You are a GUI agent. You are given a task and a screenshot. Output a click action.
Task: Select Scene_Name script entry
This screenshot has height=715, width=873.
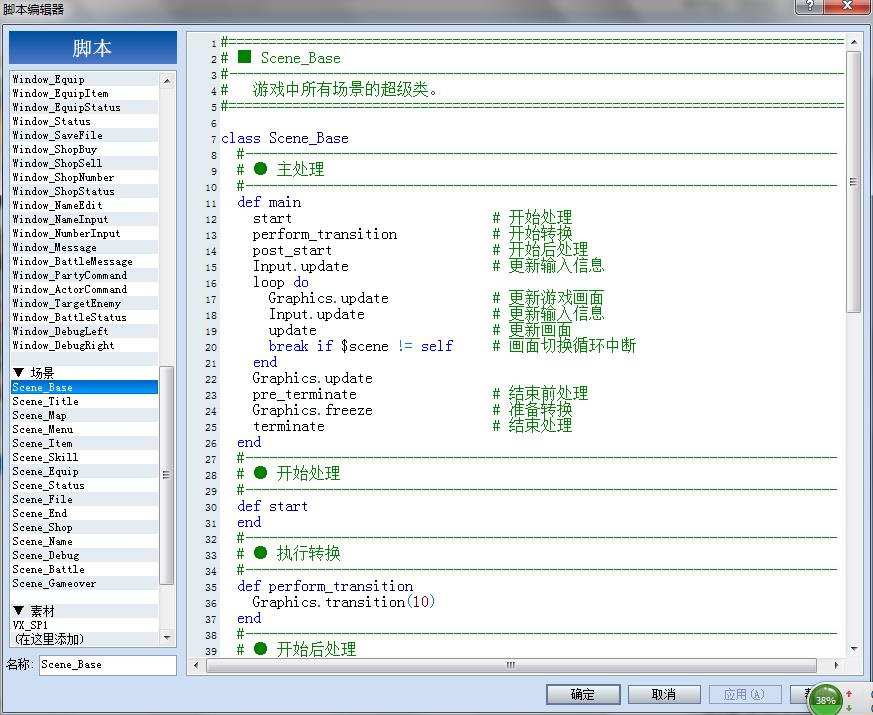(85, 541)
